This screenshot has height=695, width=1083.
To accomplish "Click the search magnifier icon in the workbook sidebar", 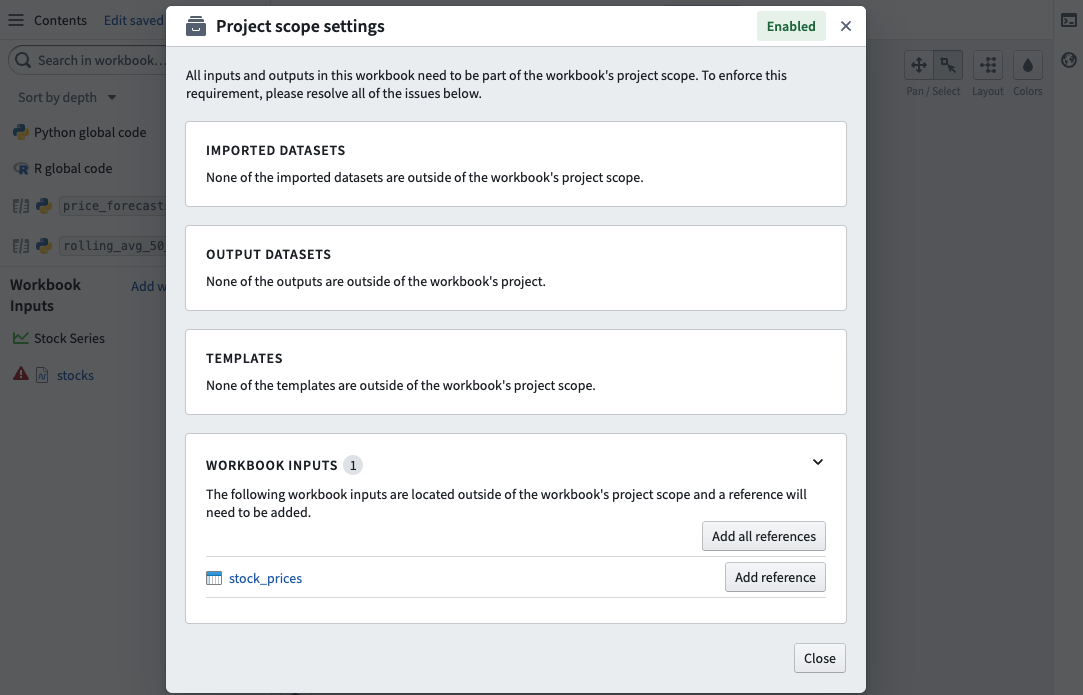I will (x=23, y=60).
